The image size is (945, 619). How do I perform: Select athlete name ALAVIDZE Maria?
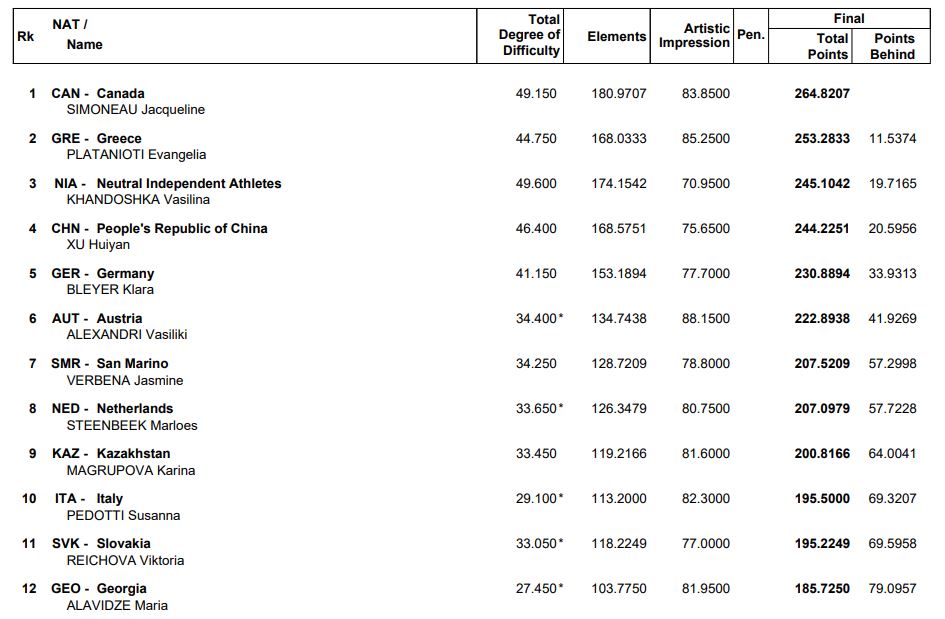[117, 605]
